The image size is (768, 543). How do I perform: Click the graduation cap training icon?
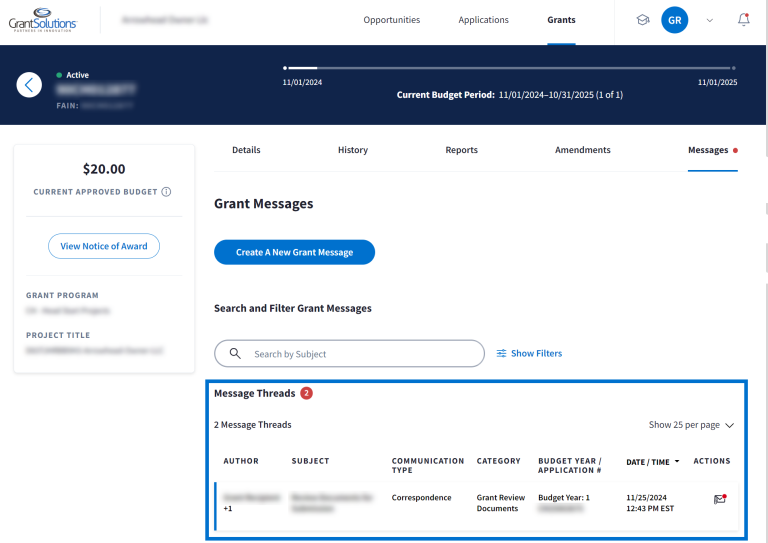[x=643, y=20]
